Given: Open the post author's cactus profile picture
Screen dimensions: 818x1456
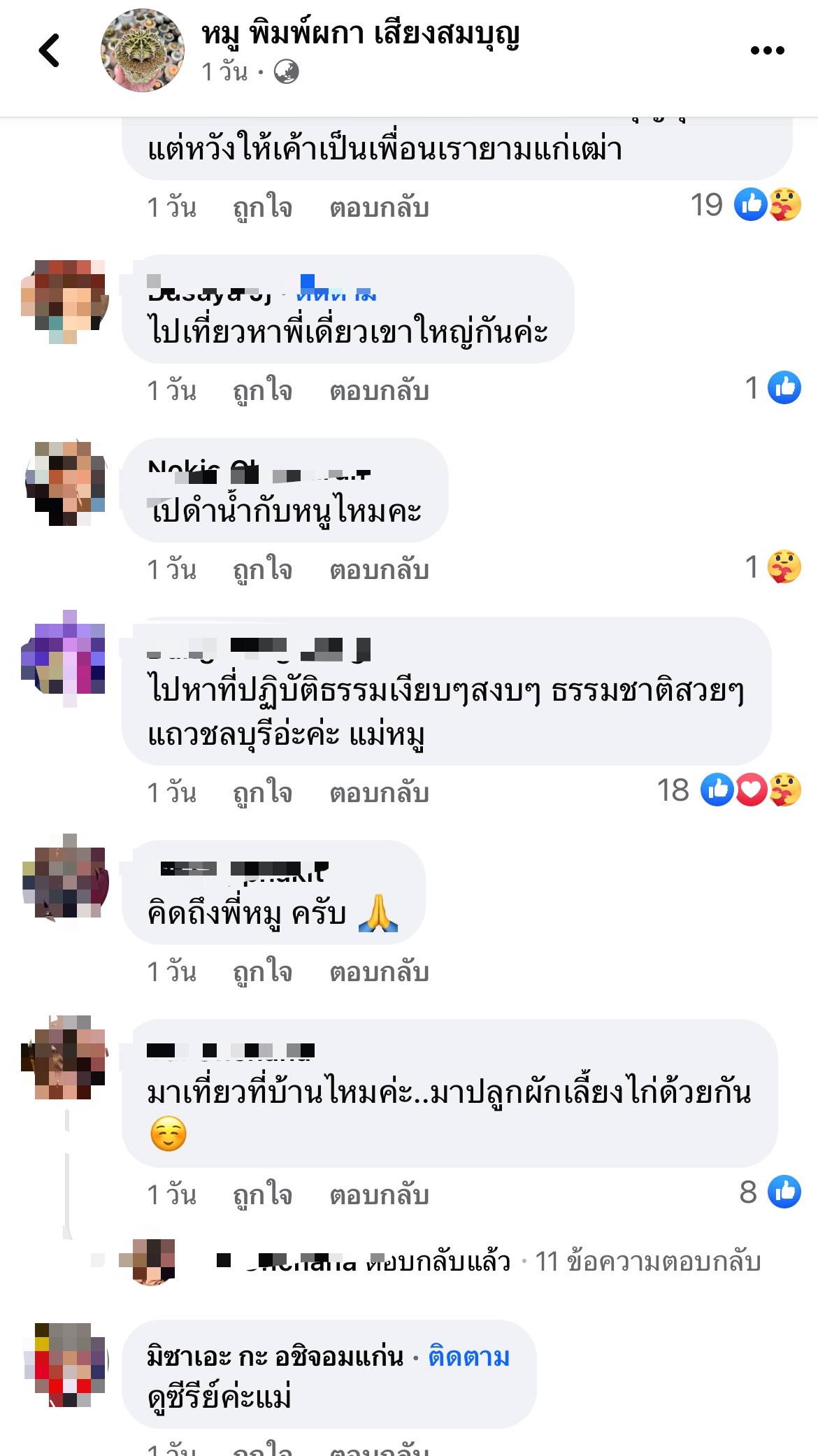Looking at the screenshot, I should (143, 50).
